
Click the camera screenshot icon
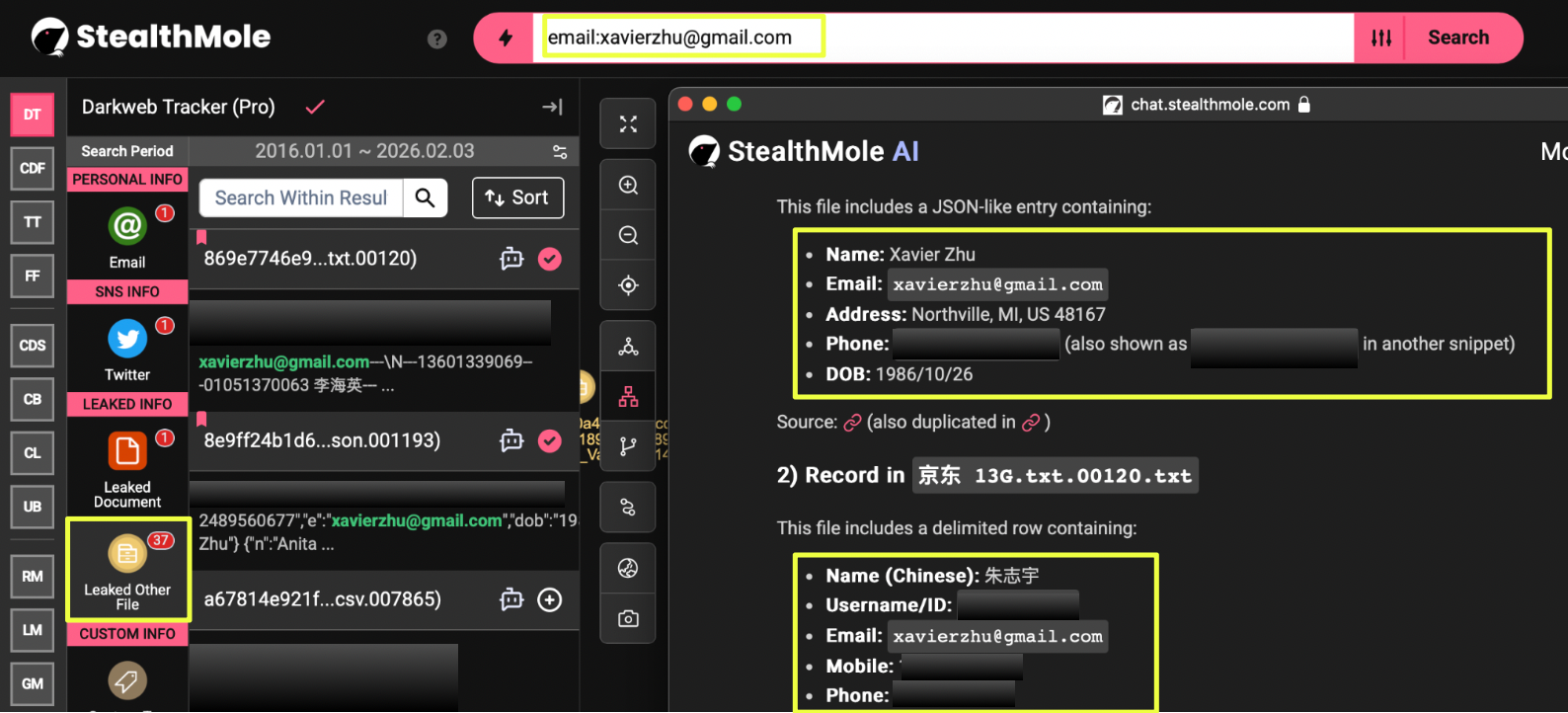[628, 618]
